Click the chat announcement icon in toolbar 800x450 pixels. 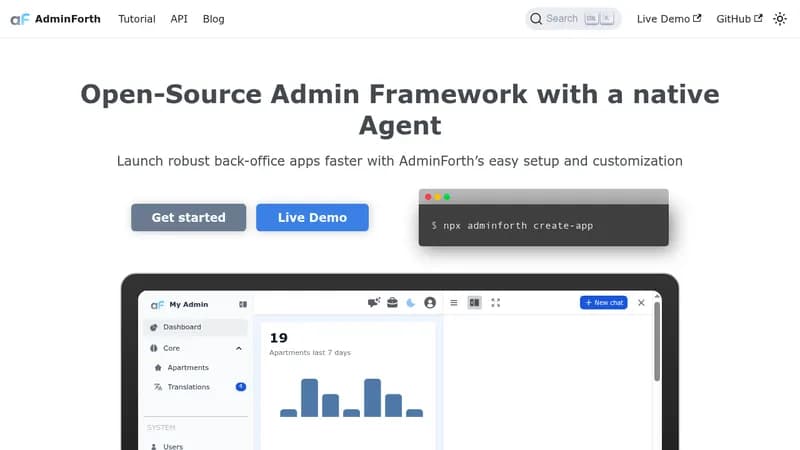click(374, 303)
